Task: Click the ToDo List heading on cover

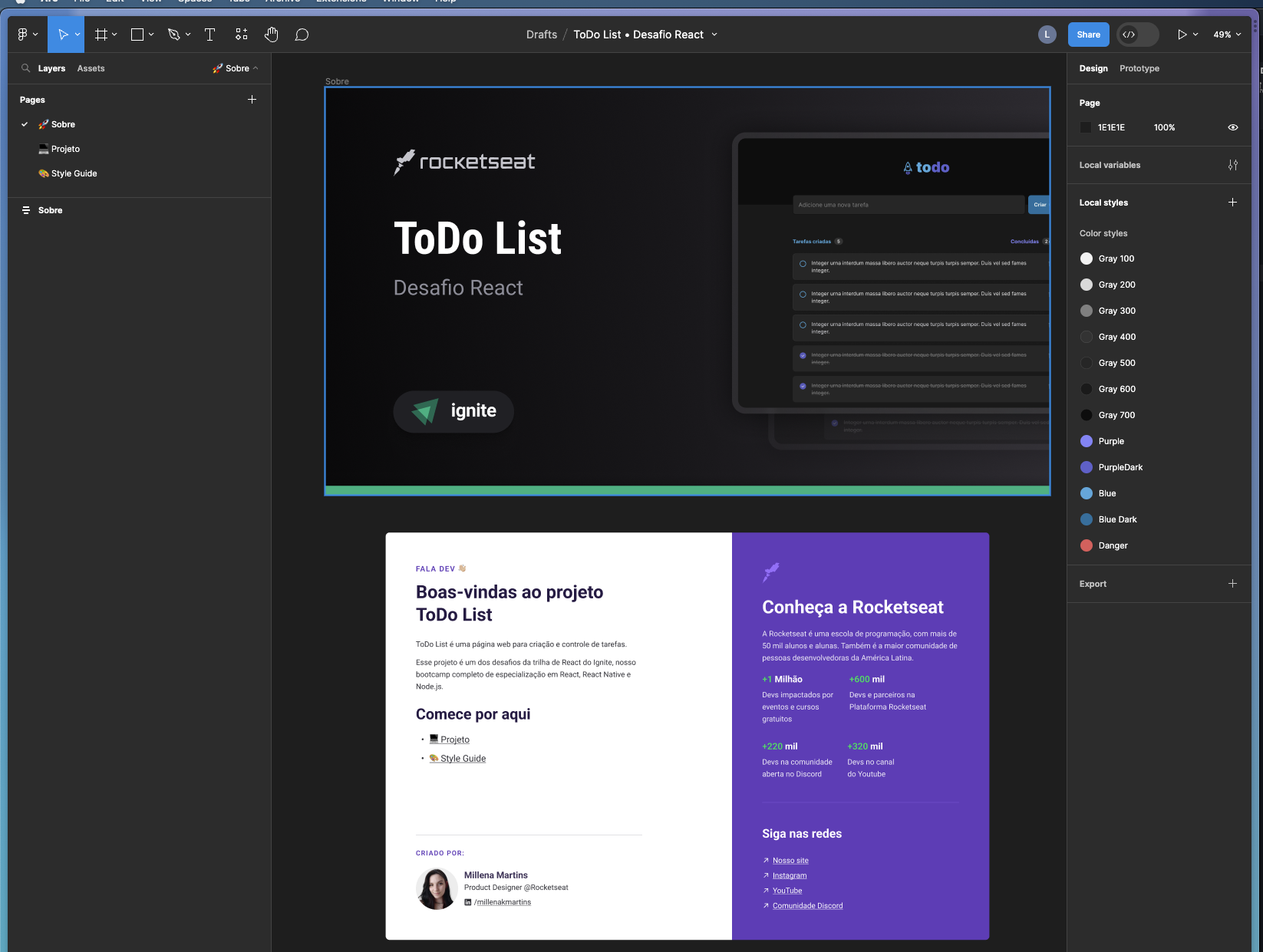Action: 477,238
